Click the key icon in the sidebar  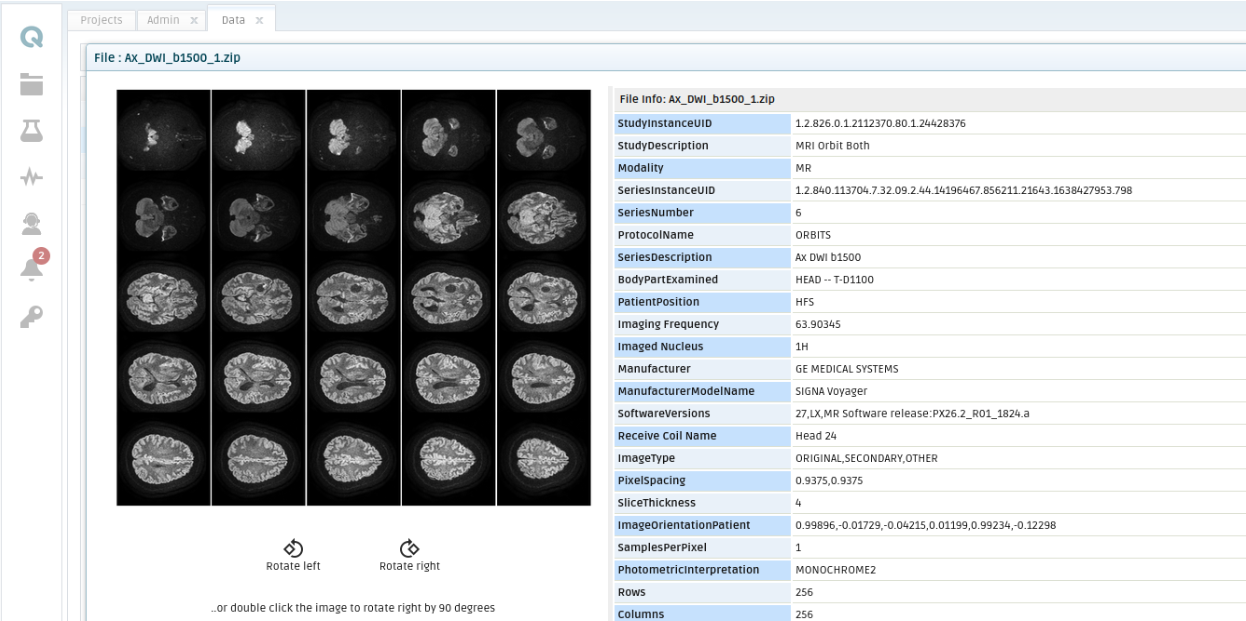coord(32,316)
